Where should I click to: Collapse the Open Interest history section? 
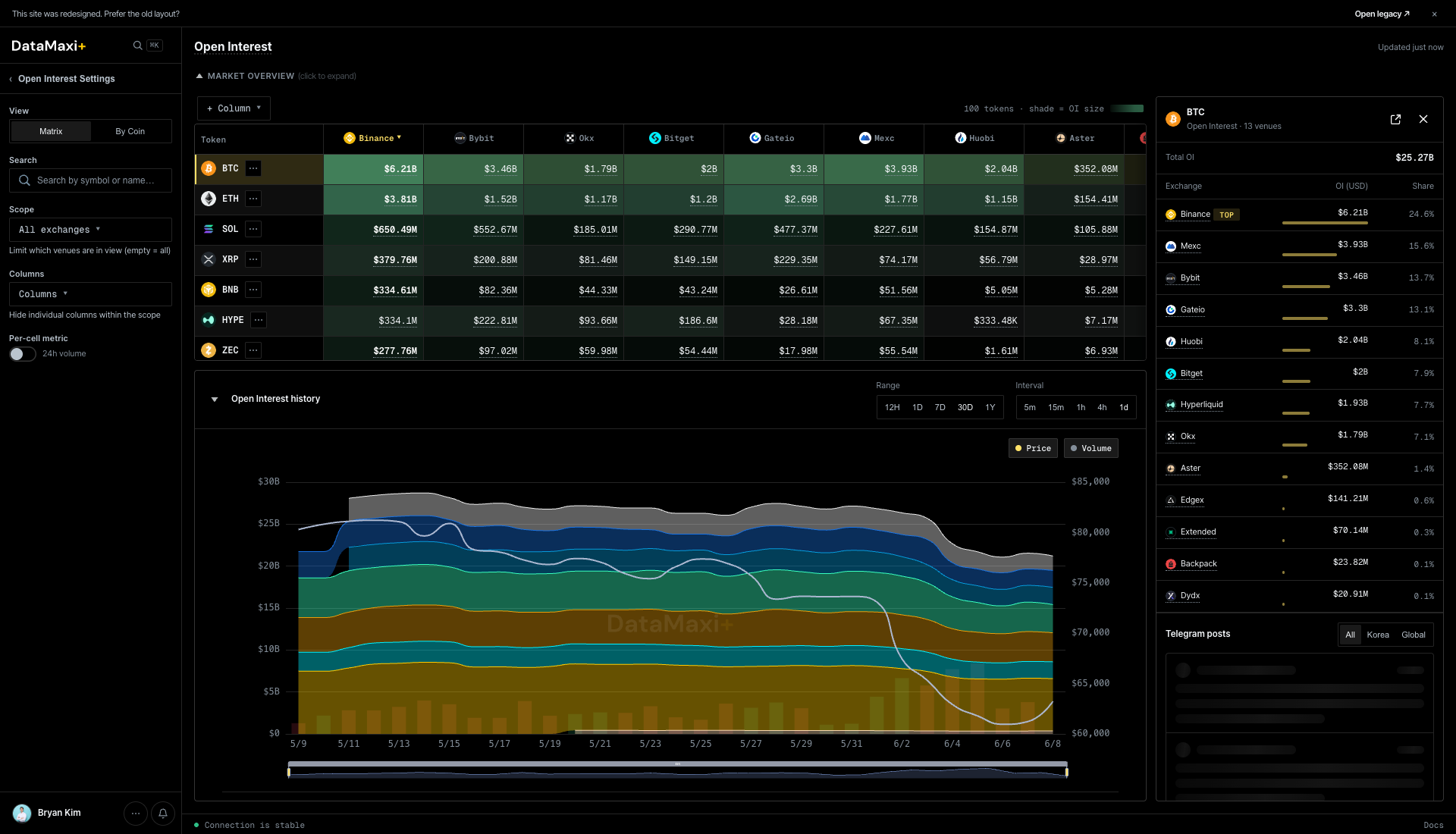[x=215, y=399]
